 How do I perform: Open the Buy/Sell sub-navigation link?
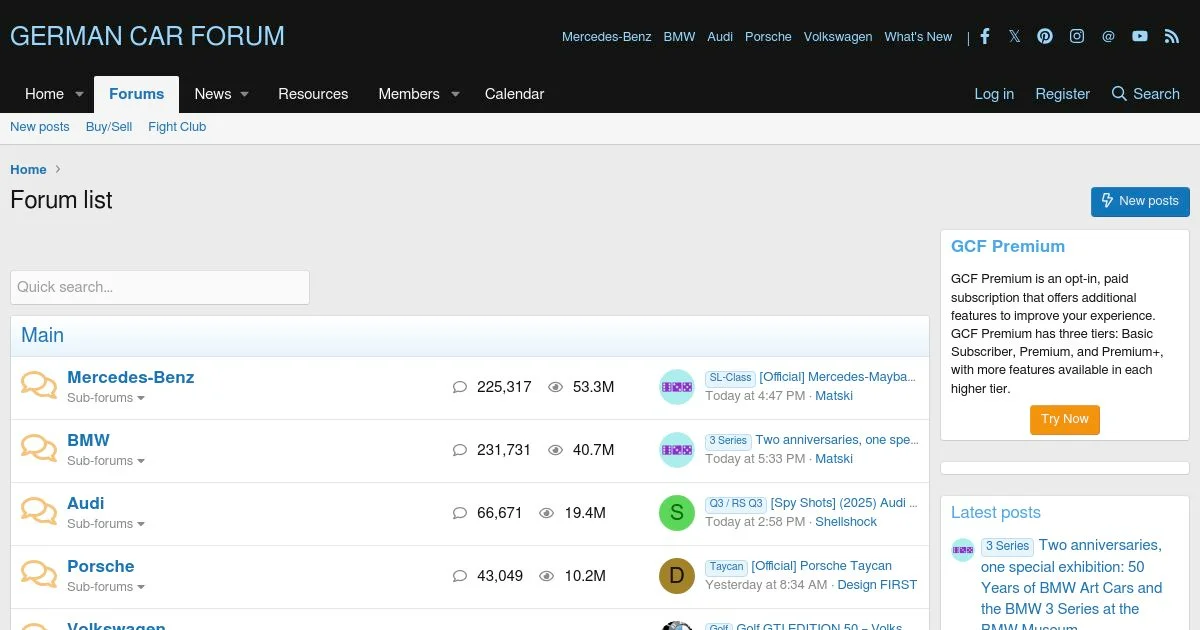tap(109, 127)
